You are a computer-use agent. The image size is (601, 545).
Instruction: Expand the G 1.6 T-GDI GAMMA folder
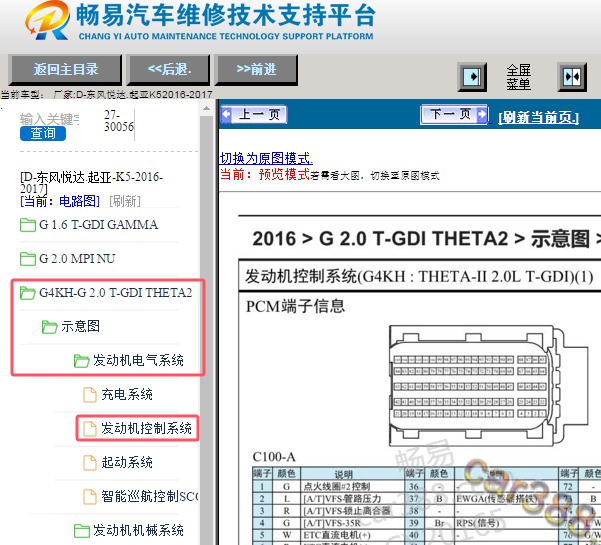click(x=98, y=225)
